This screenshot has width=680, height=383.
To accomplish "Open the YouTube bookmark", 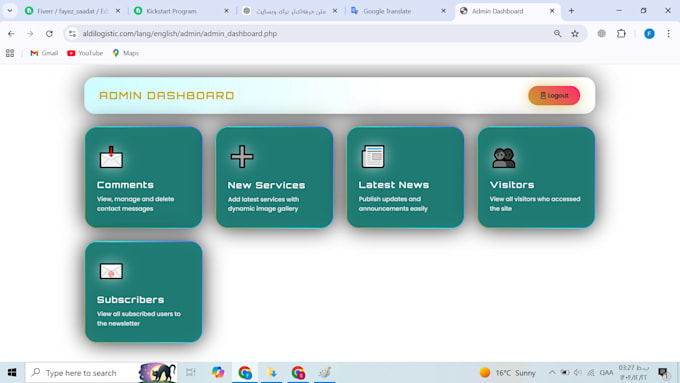I will (85, 53).
